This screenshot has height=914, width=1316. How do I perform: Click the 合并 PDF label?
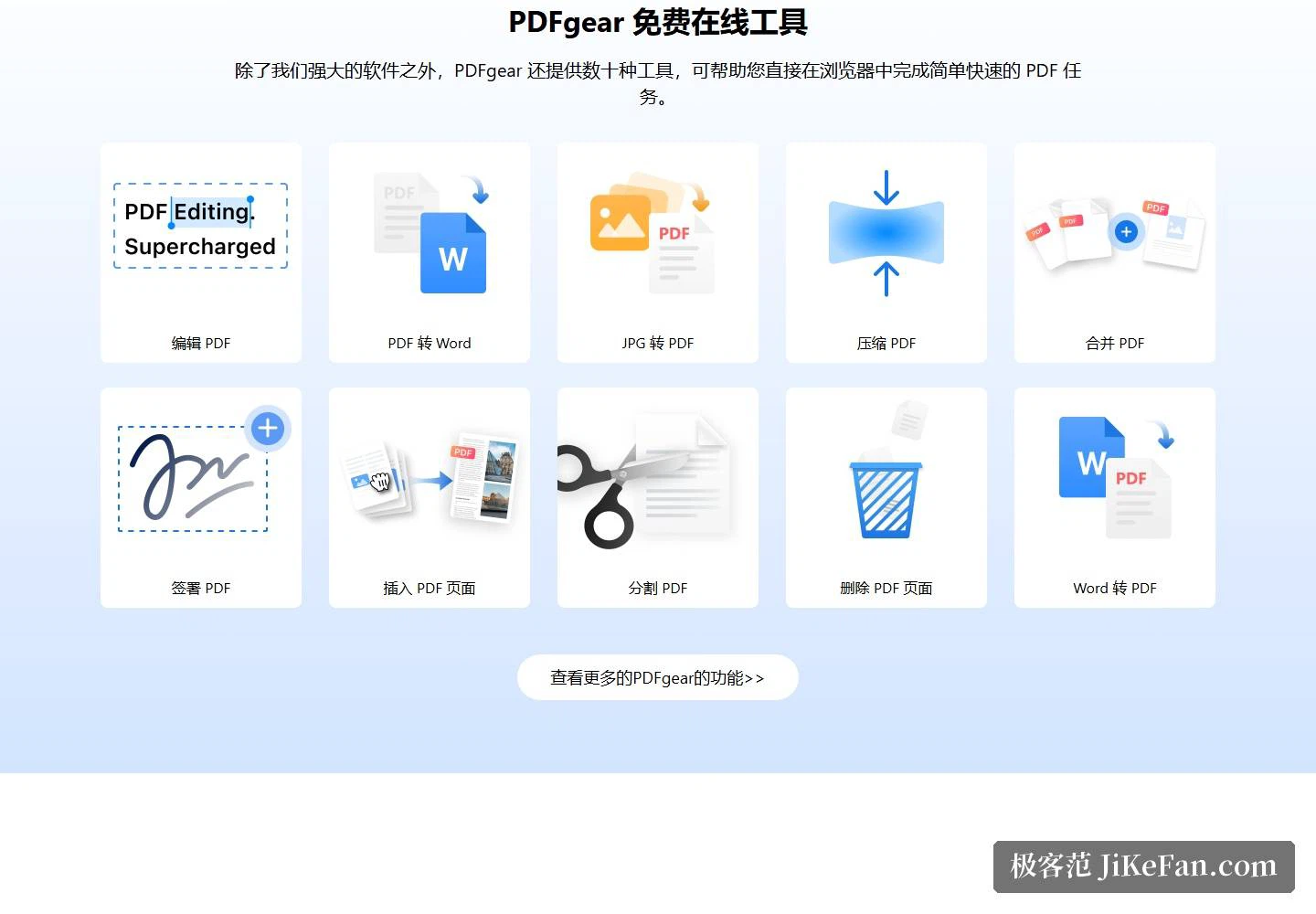point(1115,344)
